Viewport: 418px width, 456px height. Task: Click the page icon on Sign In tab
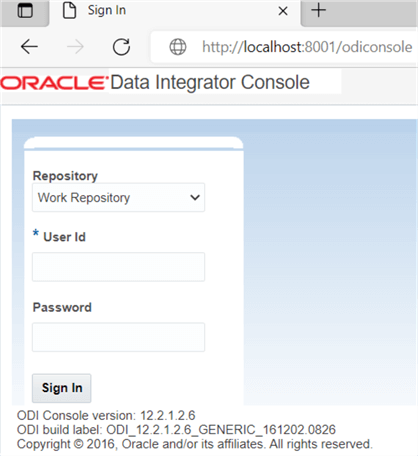tap(69, 10)
